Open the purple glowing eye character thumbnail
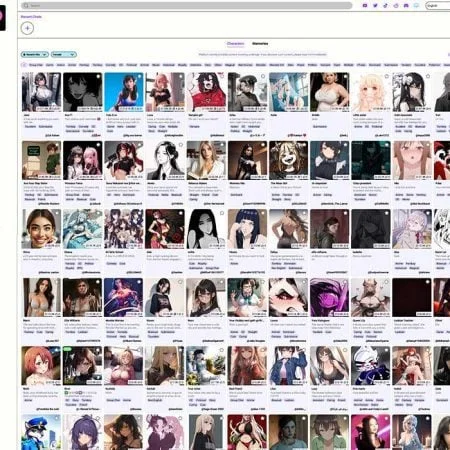The image size is (450, 450). [x=329, y=297]
